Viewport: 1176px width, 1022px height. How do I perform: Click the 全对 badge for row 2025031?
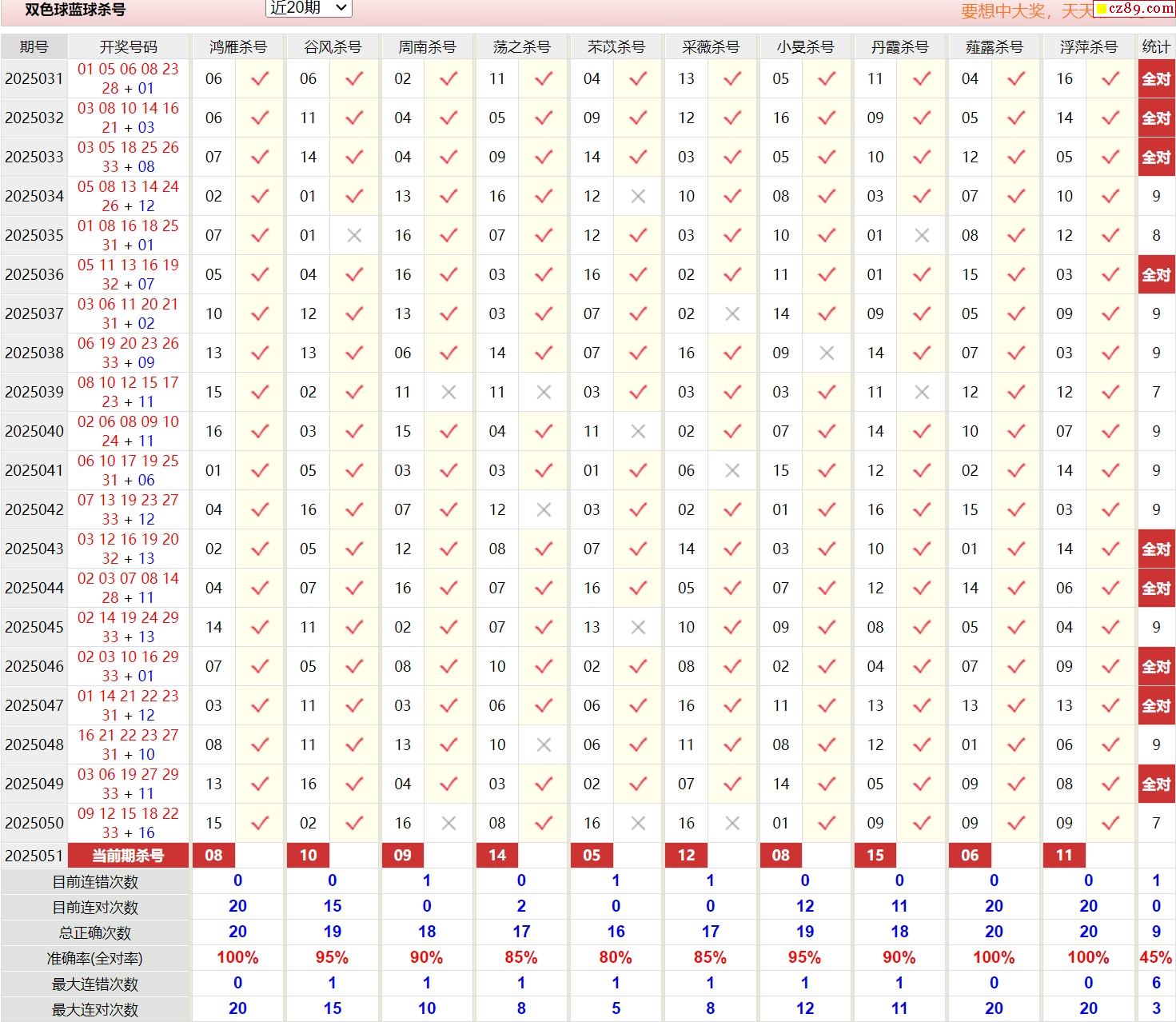coord(1156,79)
